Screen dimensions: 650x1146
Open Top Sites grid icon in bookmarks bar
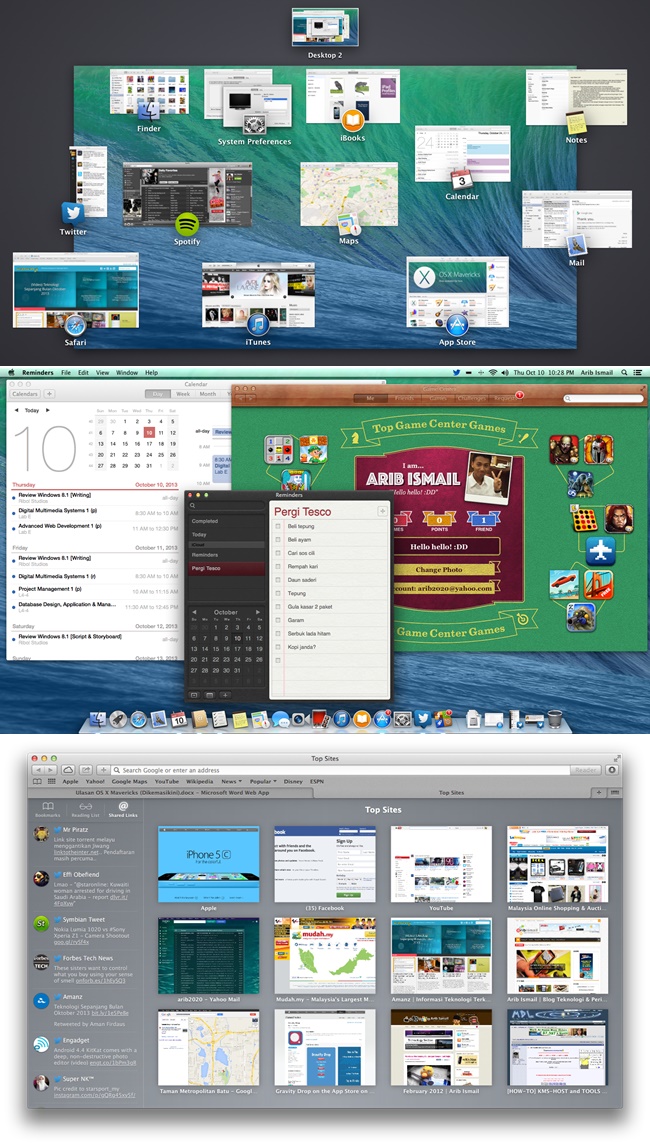click(x=51, y=781)
